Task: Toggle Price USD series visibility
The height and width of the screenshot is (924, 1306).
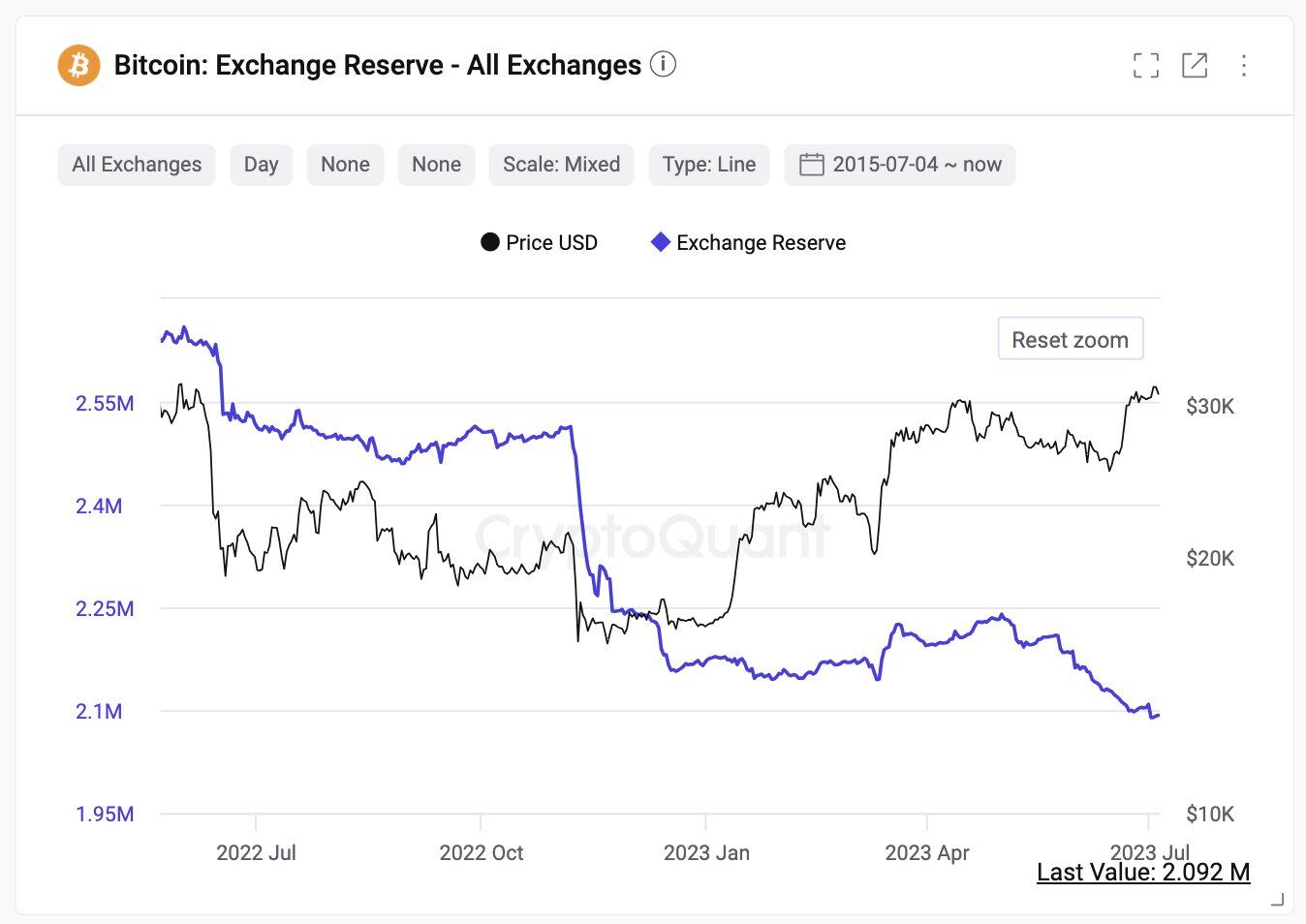Action: click(x=540, y=242)
